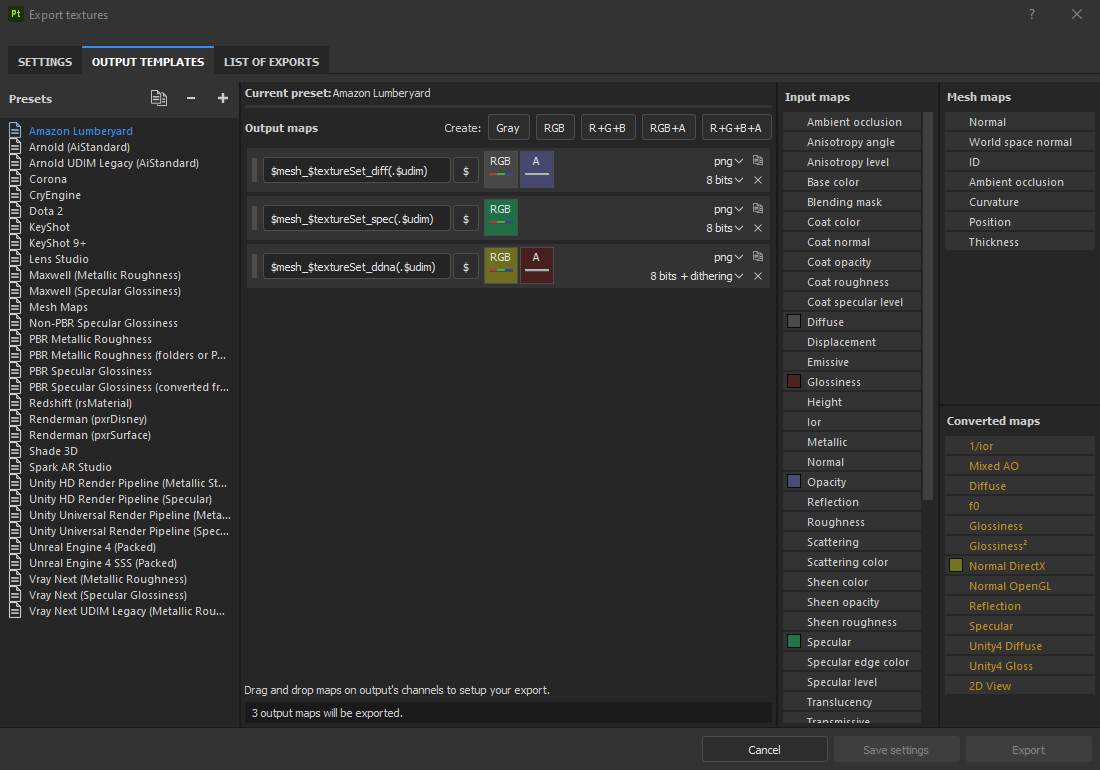Open 8 bits + dithering dropdown

[696, 276]
